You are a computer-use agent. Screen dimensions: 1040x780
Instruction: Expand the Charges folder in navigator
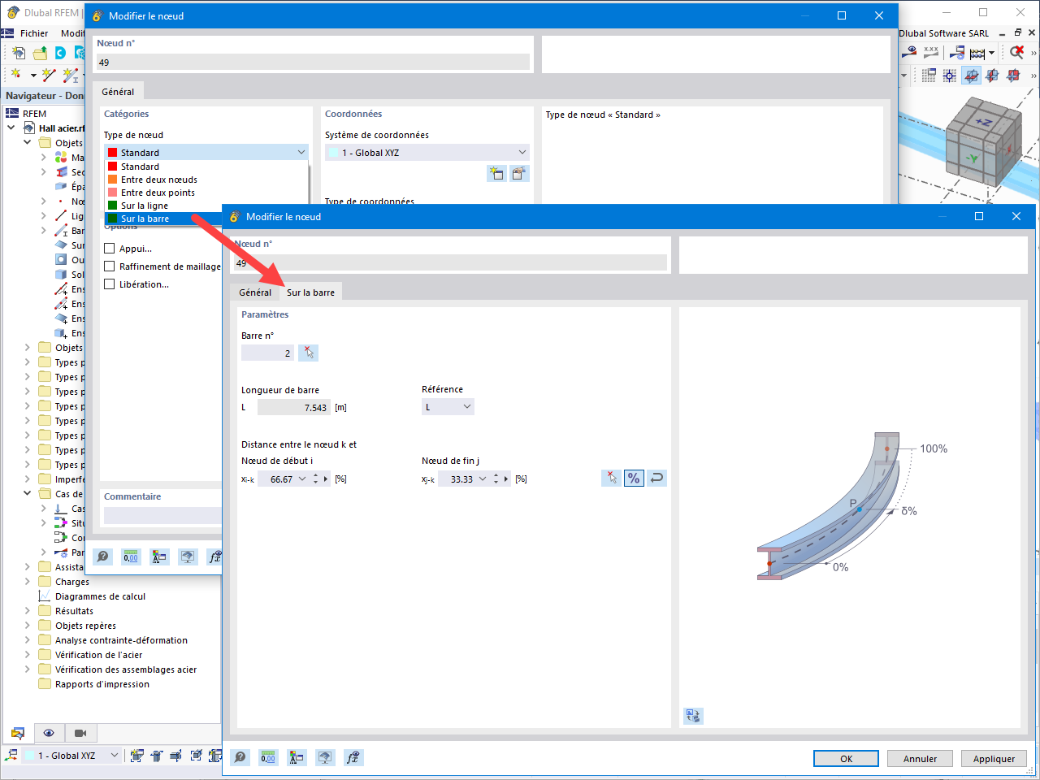[x=27, y=582]
